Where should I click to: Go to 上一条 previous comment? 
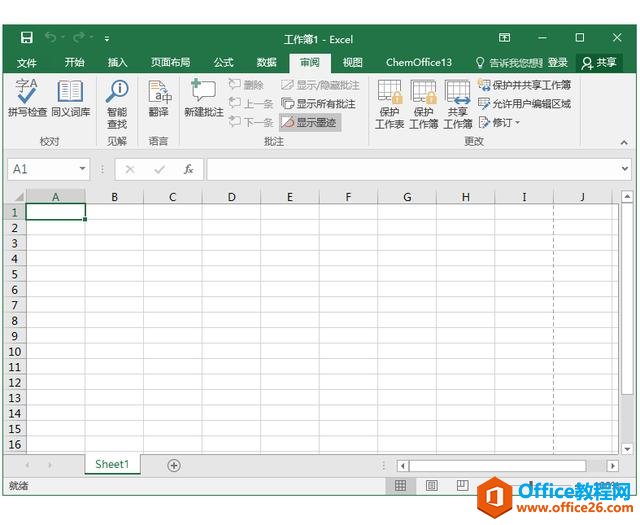click(x=251, y=104)
